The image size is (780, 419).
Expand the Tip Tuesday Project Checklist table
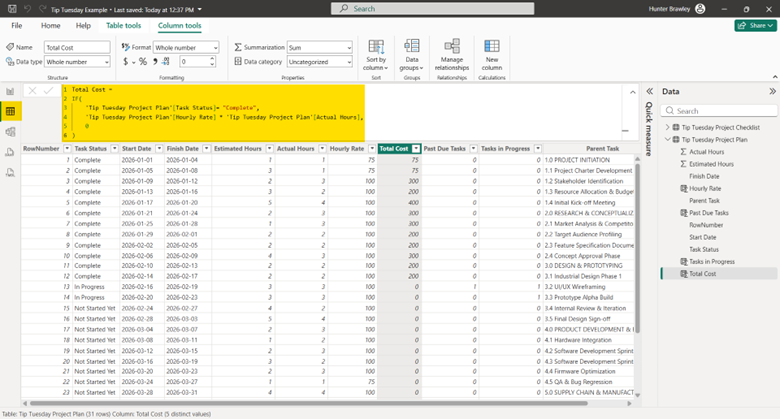click(x=667, y=127)
